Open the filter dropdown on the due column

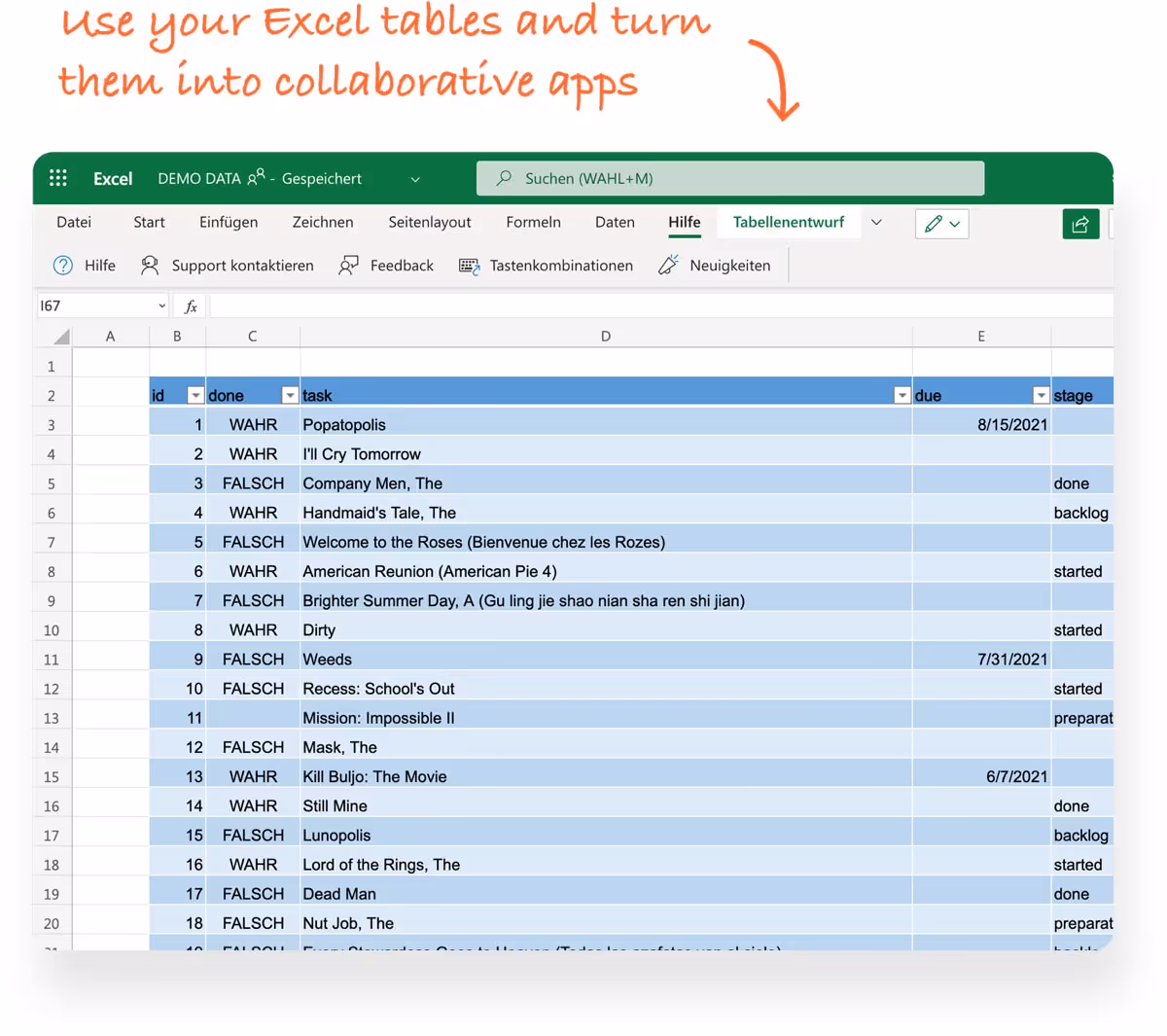pos(1041,395)
